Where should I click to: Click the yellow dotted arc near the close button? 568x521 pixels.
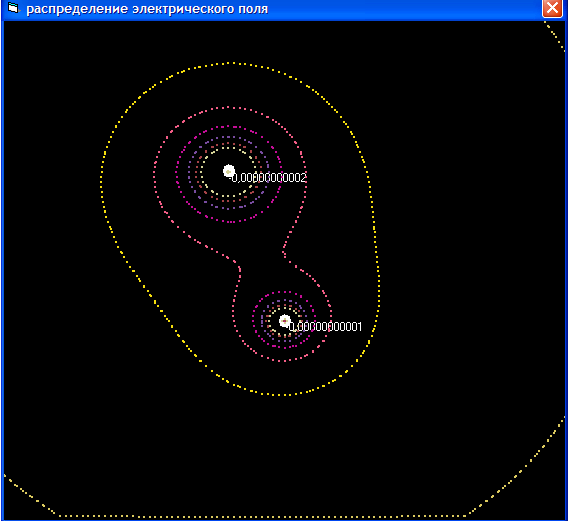[554, 36]
